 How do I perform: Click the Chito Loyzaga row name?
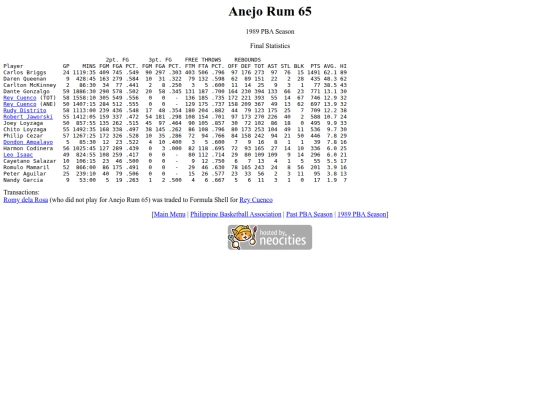25,129
